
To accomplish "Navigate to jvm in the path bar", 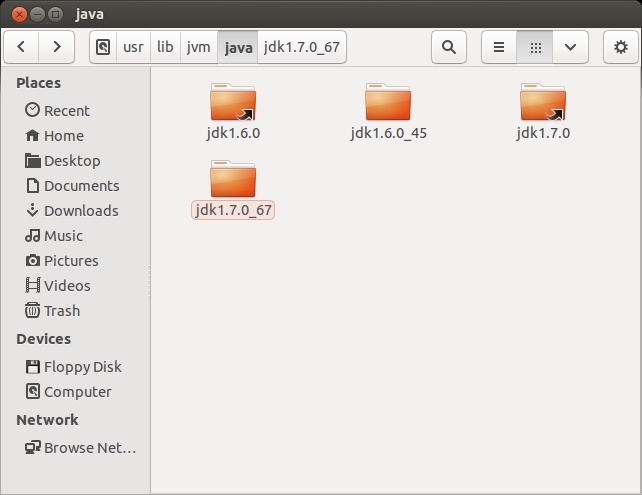I will click(199, 47).
